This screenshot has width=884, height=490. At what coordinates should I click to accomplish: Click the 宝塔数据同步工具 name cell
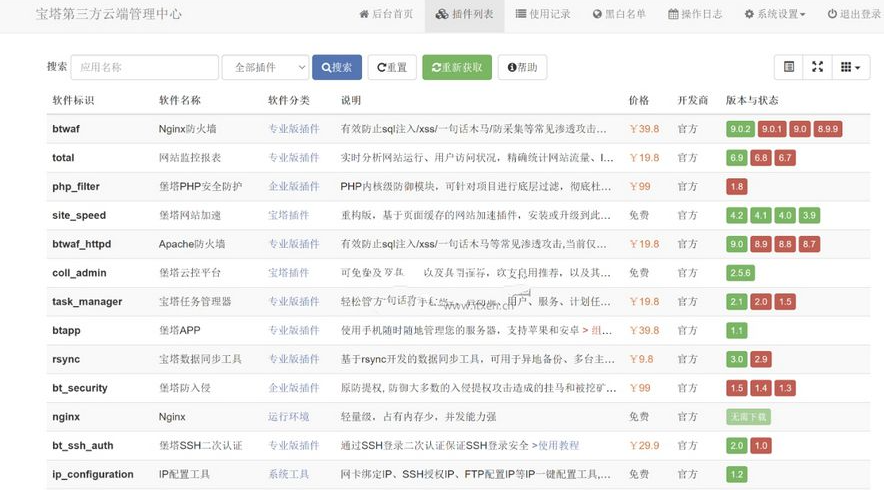click(x=200, y=359)
